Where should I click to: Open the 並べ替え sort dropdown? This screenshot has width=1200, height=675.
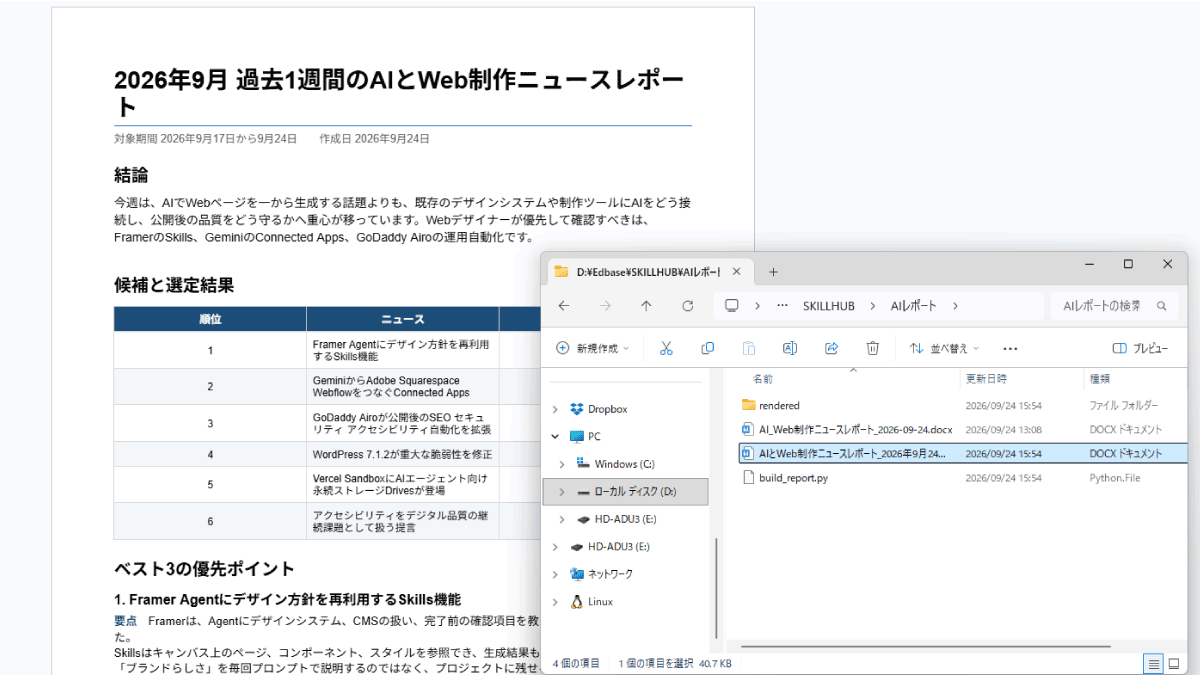click(x=944, y=348)
